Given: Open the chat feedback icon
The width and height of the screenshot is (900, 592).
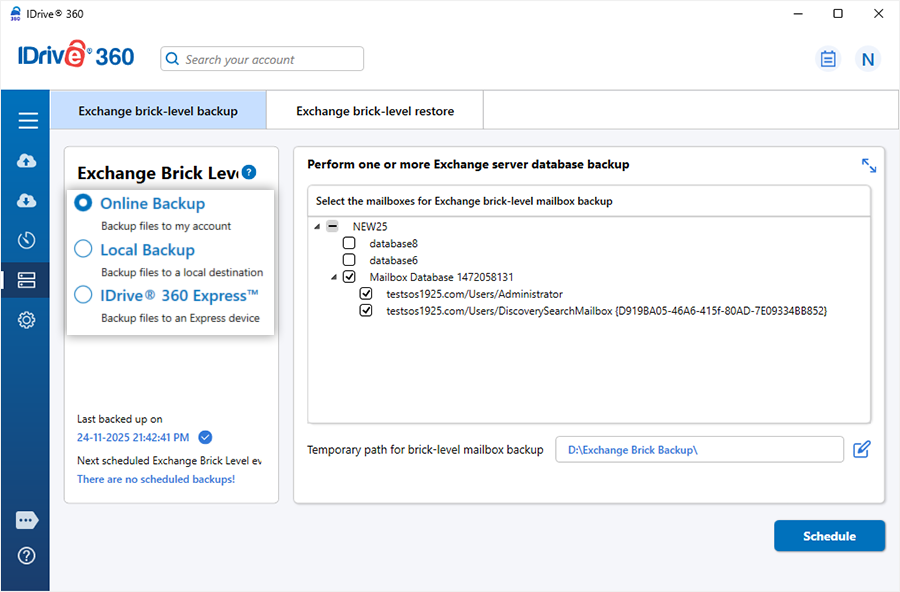Looking at the screenshot, I should [x=27, y=520].
